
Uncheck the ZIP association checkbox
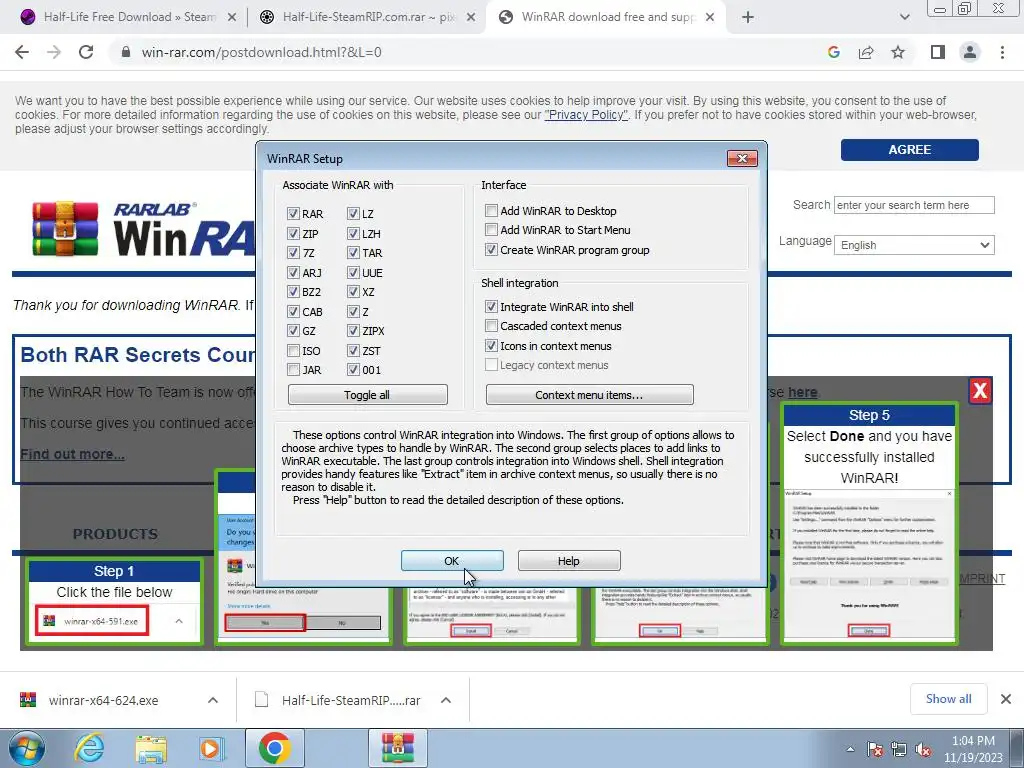click(293, 233)
